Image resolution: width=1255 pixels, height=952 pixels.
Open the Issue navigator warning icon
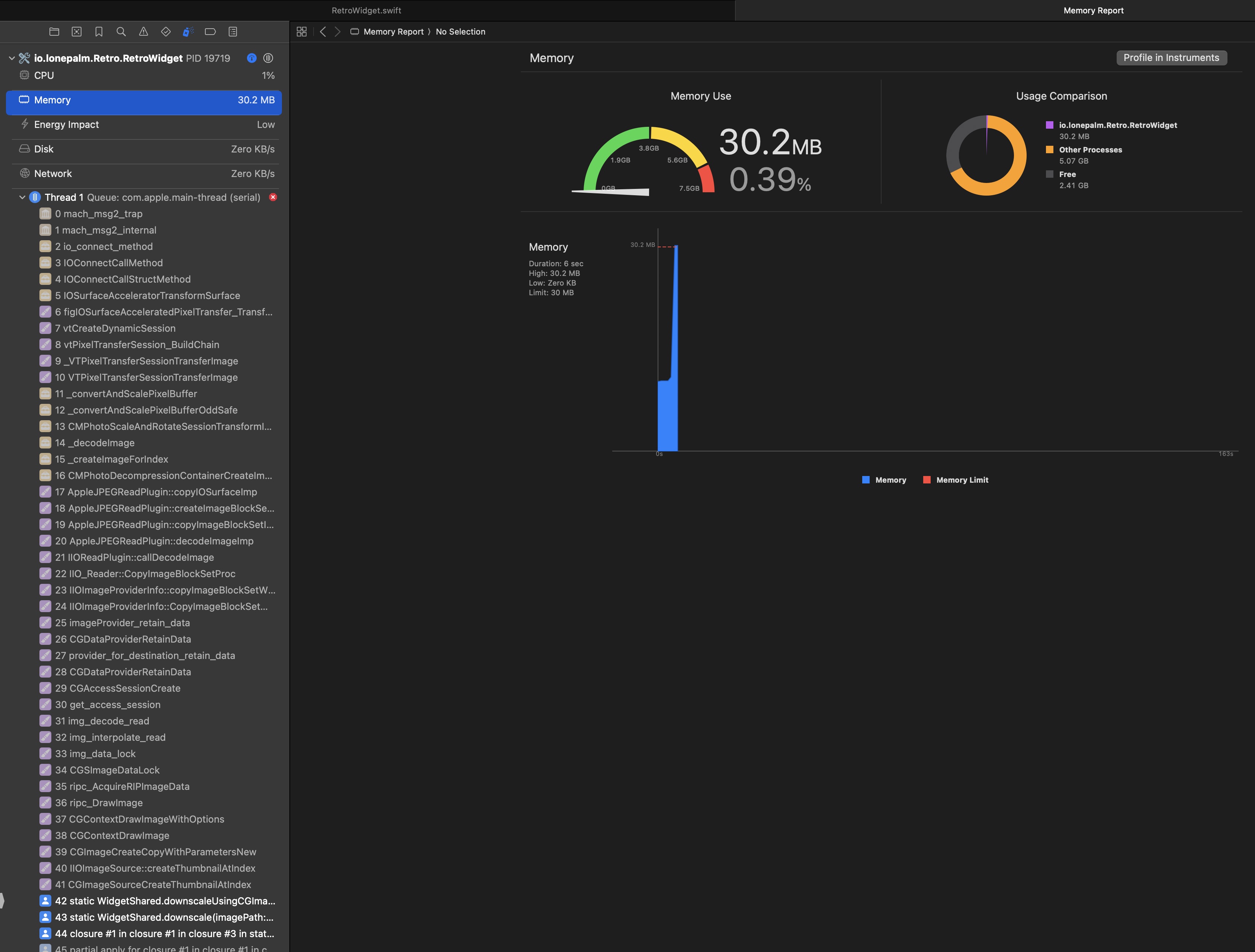[144, 32]
